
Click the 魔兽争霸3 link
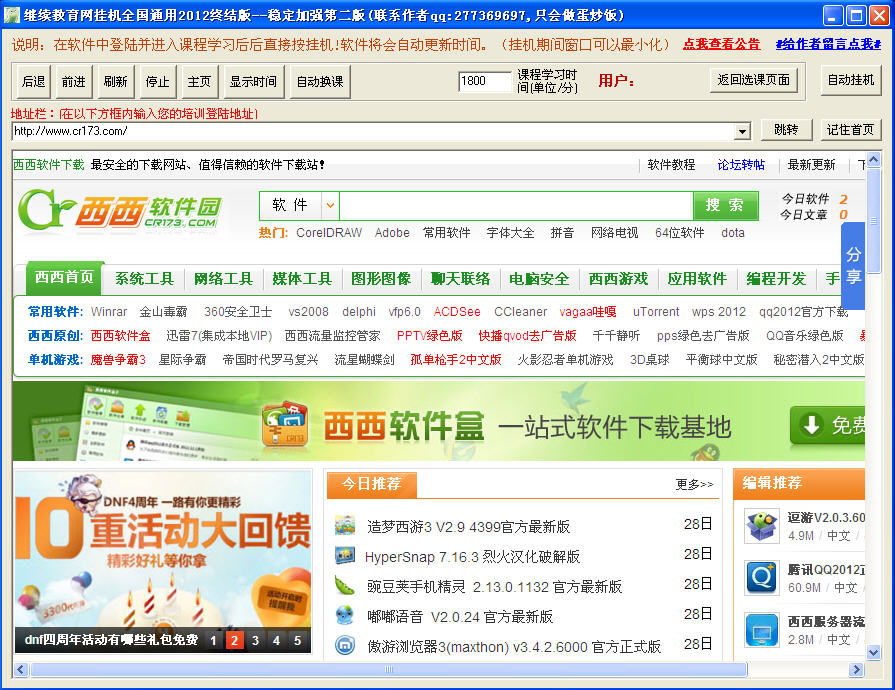(x=118, y=360)
